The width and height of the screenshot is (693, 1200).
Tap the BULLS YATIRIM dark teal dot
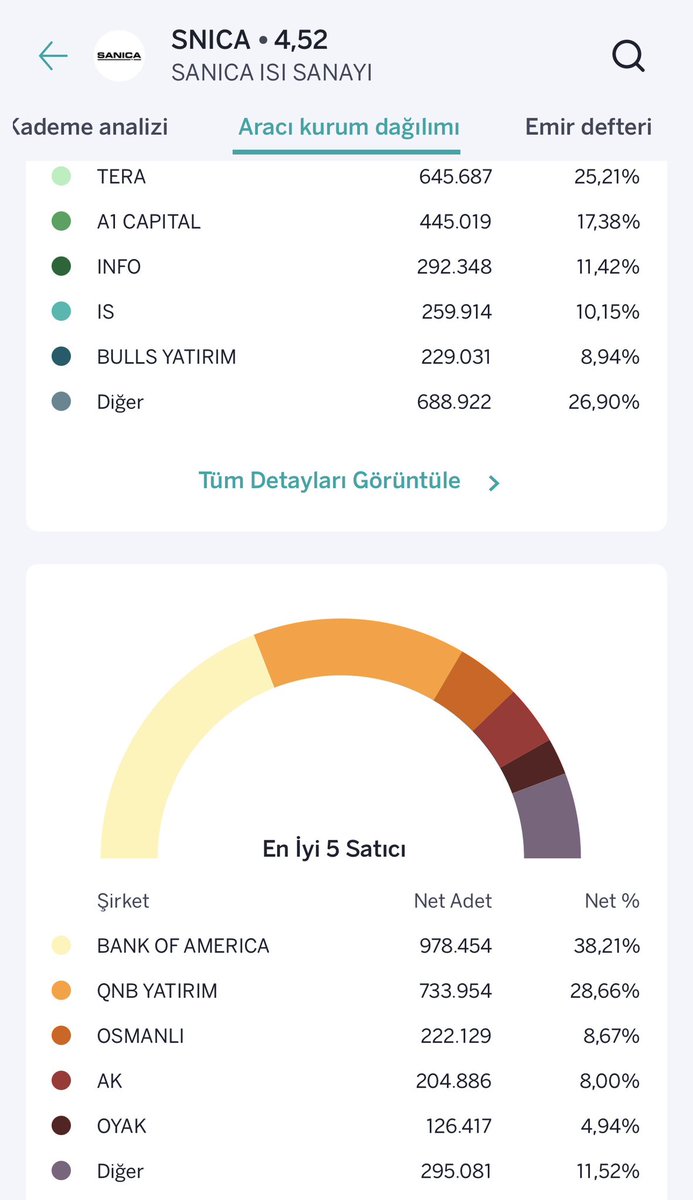click(x=61, y=357)
